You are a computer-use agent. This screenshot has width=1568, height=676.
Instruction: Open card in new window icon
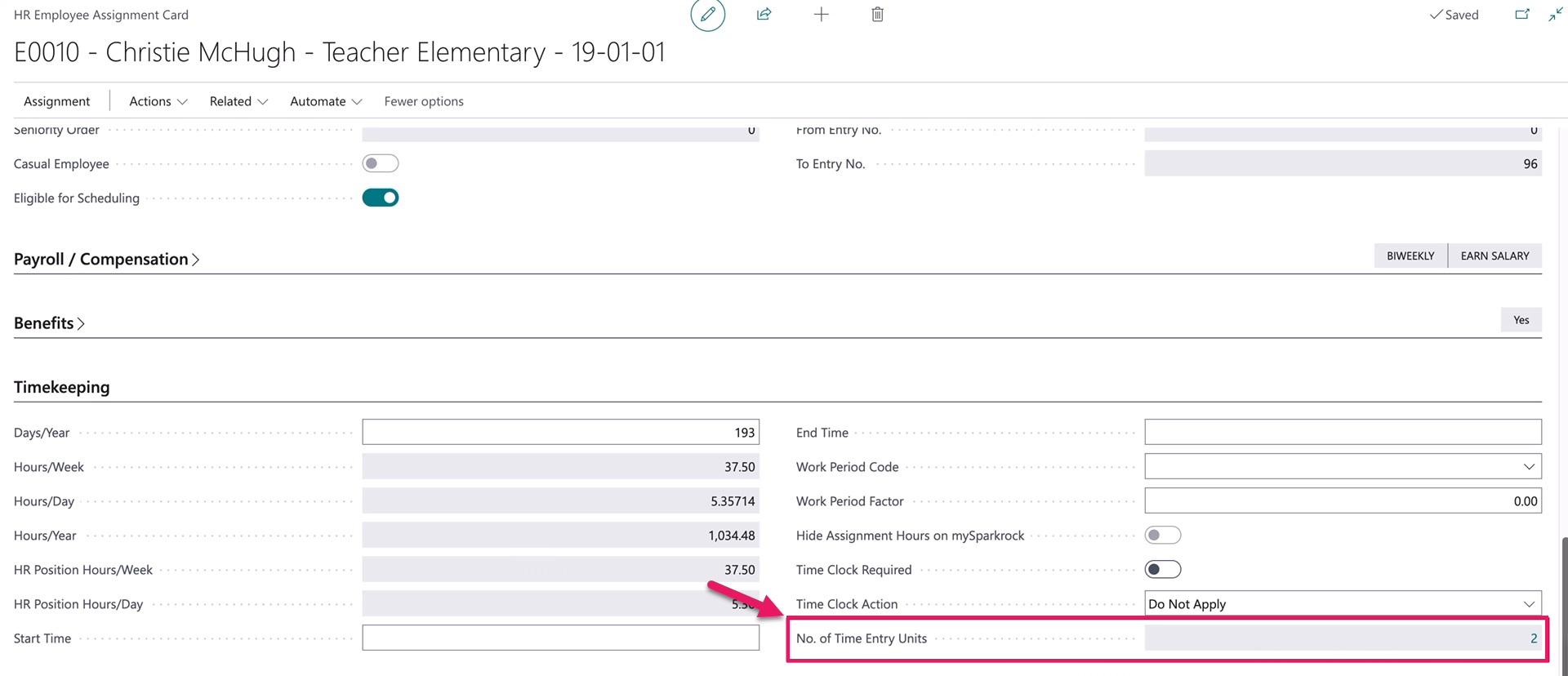tap(1522, 15)
